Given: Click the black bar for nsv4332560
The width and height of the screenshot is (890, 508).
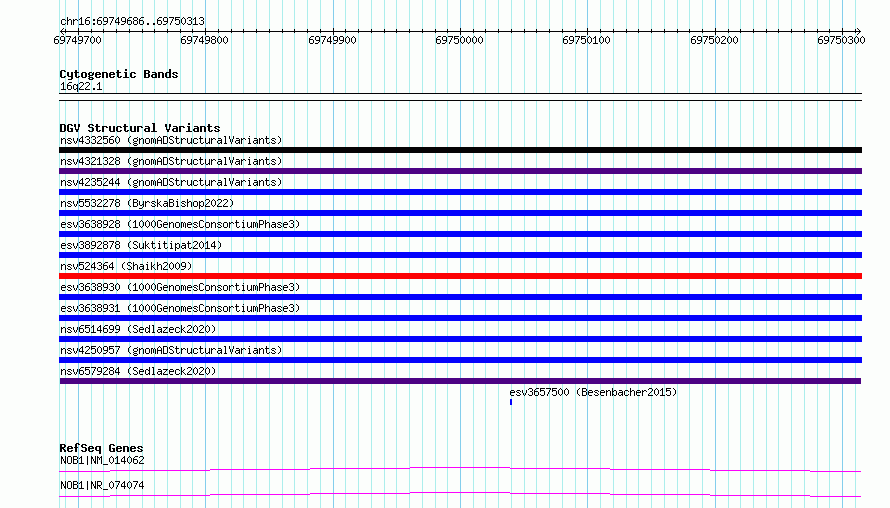Looking at the screenshot, I should point(460,150).
